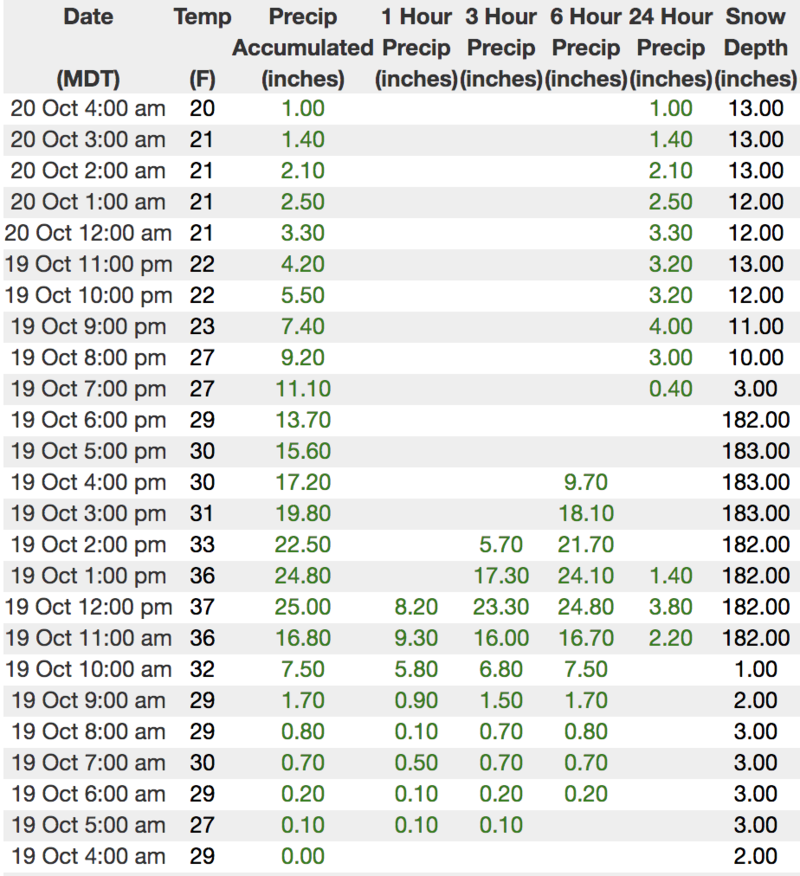Screen dimensions: 800x876
Task: Select the 23.30 three-hour precip value
Action: tap(502, 607)
